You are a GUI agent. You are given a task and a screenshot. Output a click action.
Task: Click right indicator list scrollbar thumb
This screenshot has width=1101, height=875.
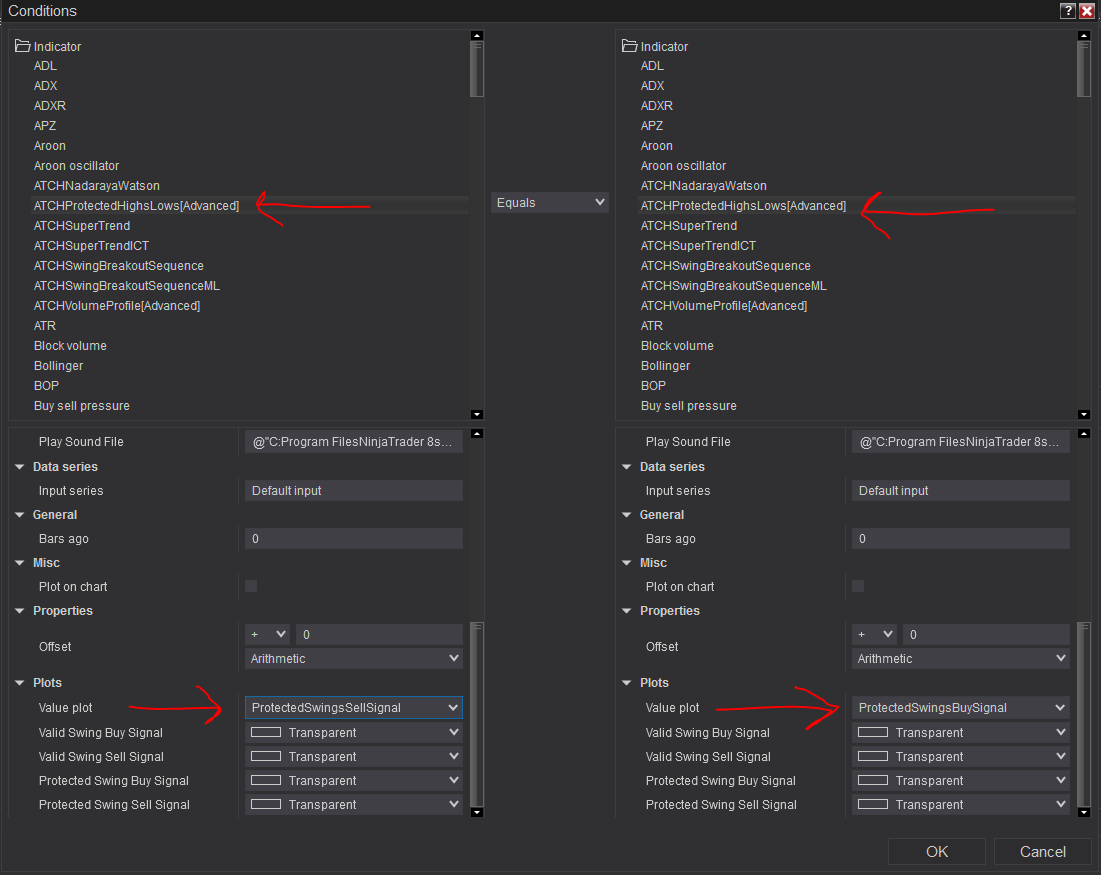coord(1083,69)
